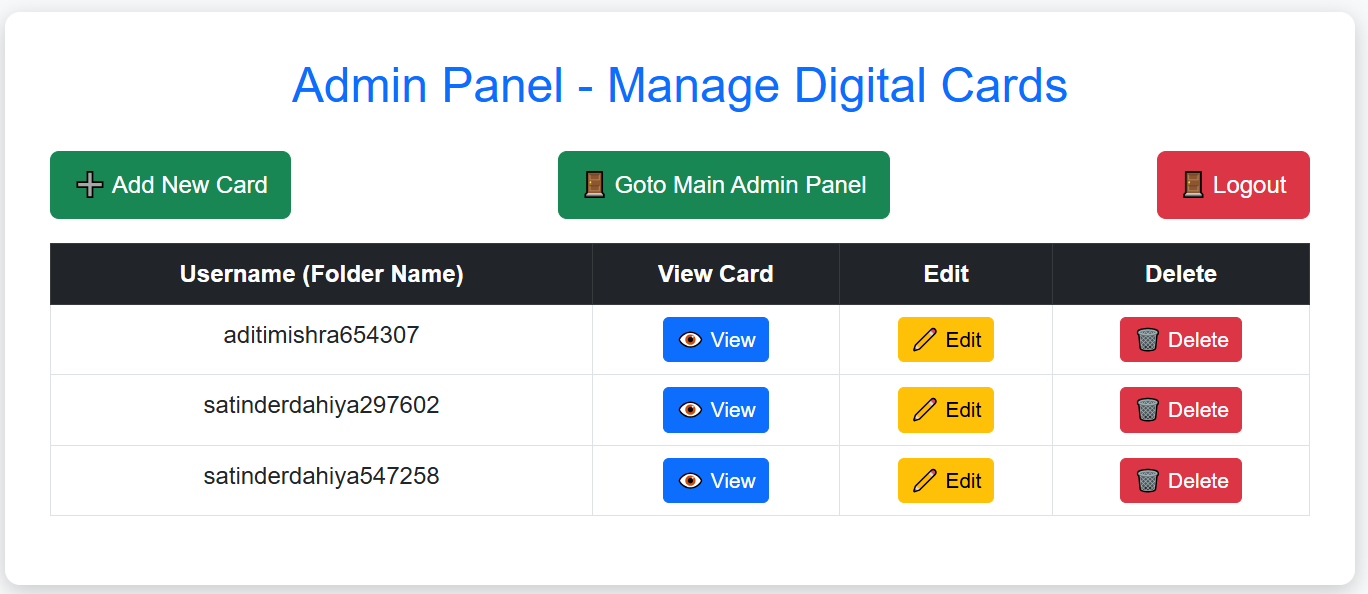Screen dimensions: 1368x594
Task: Click the door icon in Goto Main Admin Panel
Action: [593, 184]
